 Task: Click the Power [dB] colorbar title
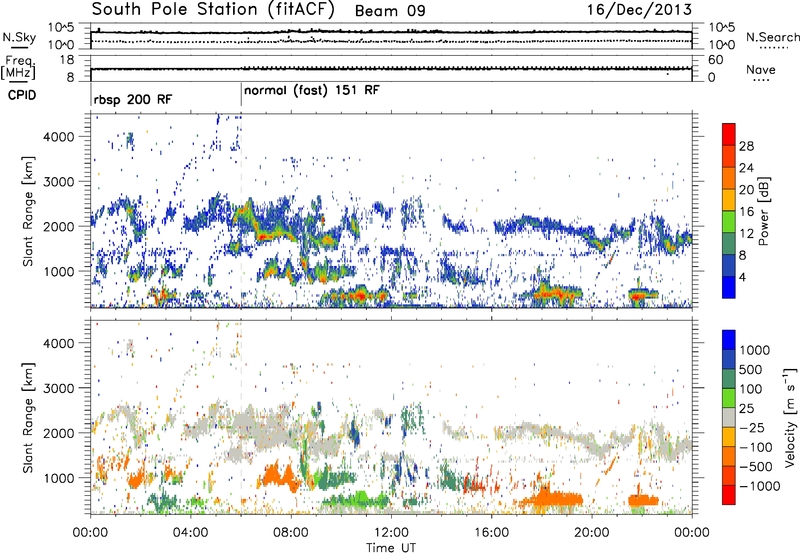tap(763, 211)
